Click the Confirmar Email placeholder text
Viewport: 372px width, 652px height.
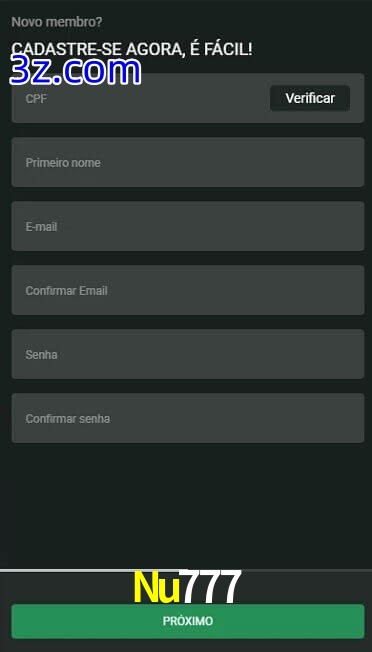[67, 291]
